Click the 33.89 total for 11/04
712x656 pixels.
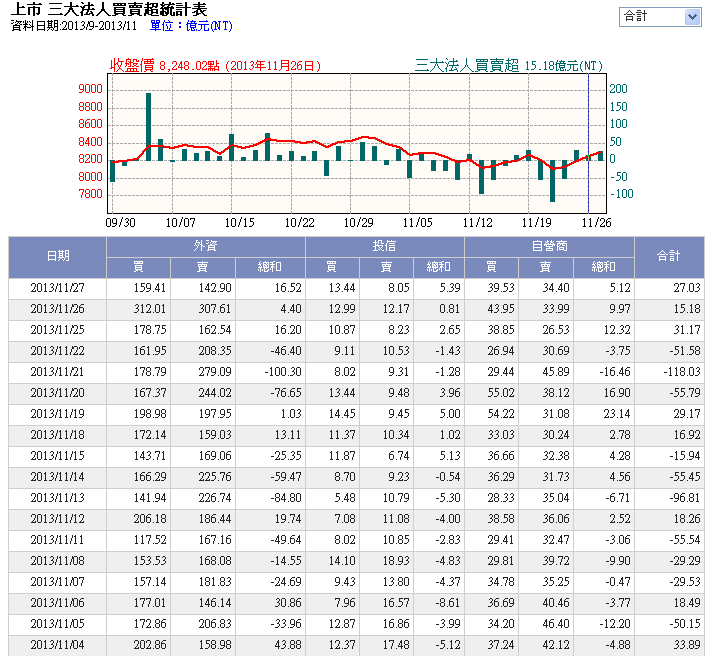pyautogui.click(x=687, y=645)
